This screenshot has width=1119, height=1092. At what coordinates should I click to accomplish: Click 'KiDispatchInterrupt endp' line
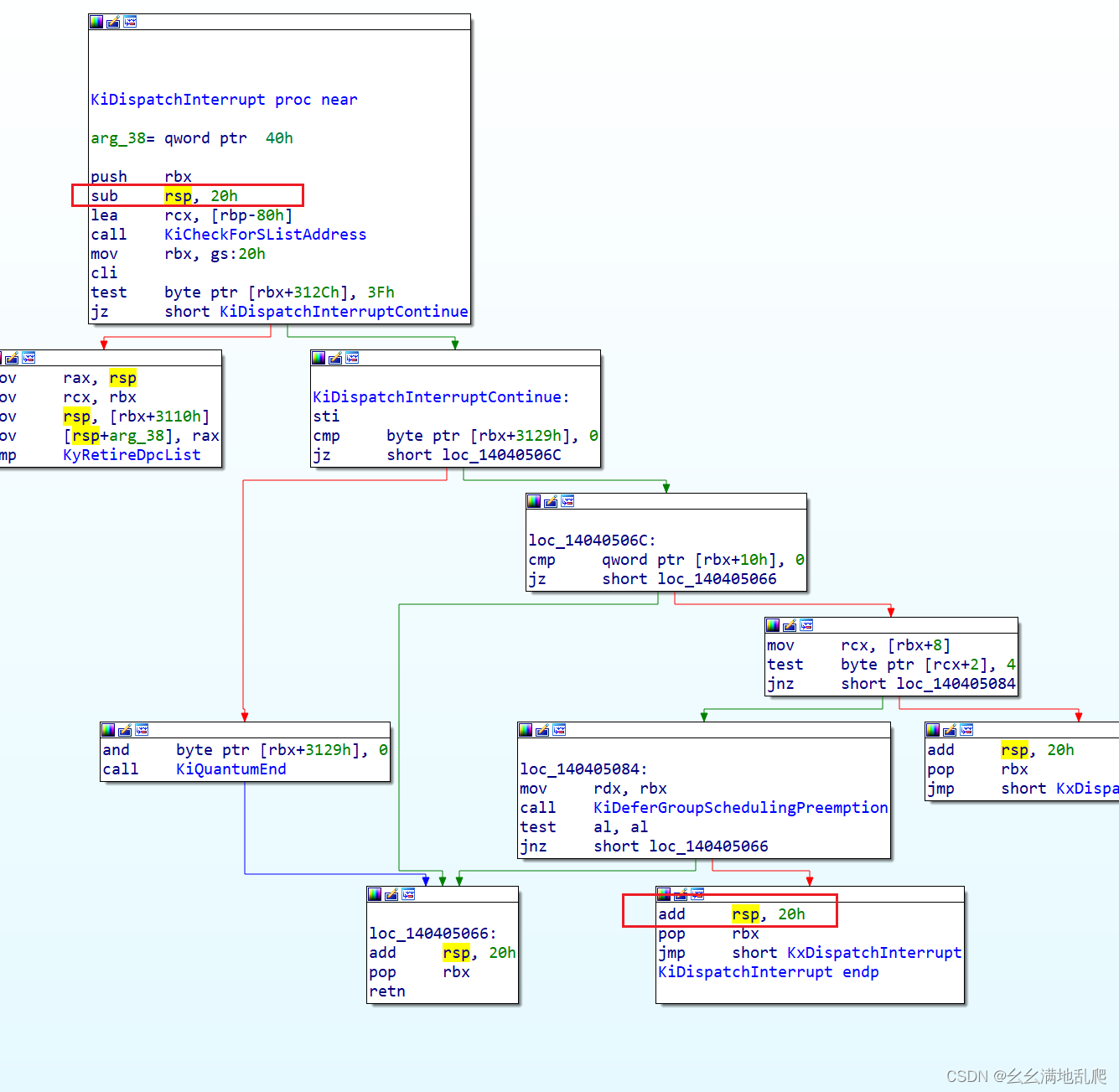[769, 972]
